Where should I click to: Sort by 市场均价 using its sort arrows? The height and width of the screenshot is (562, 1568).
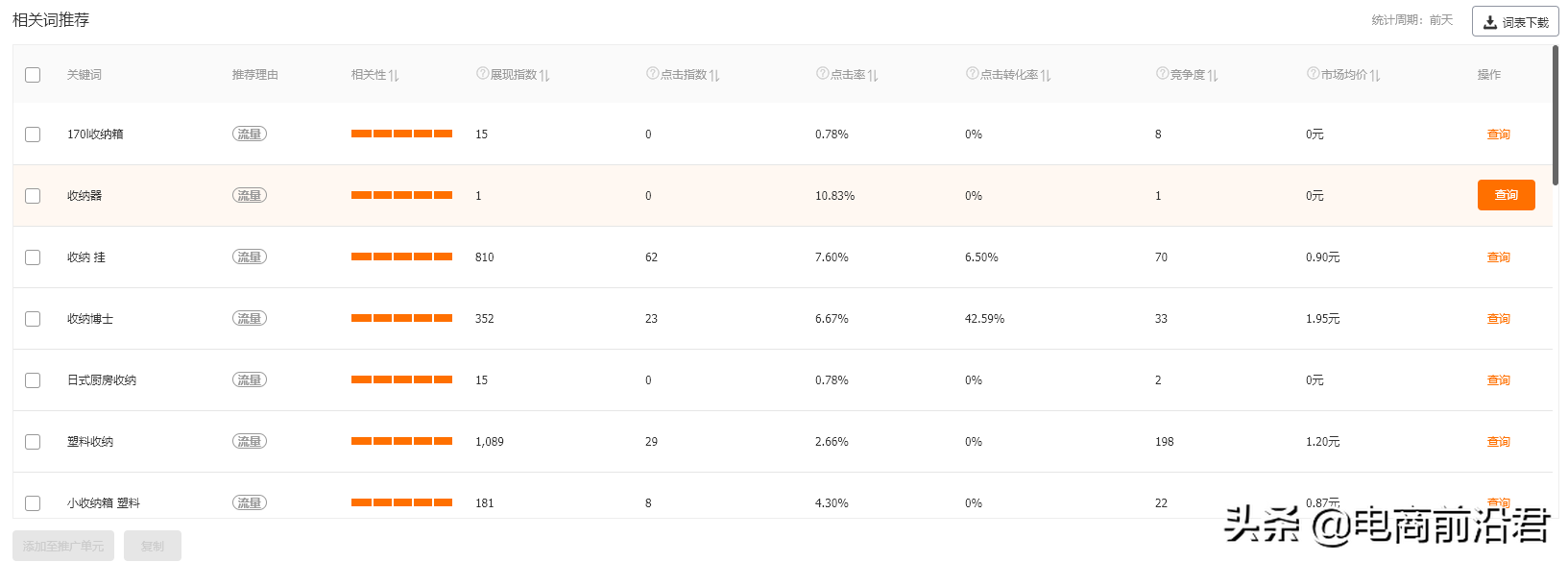[1375, 75]
